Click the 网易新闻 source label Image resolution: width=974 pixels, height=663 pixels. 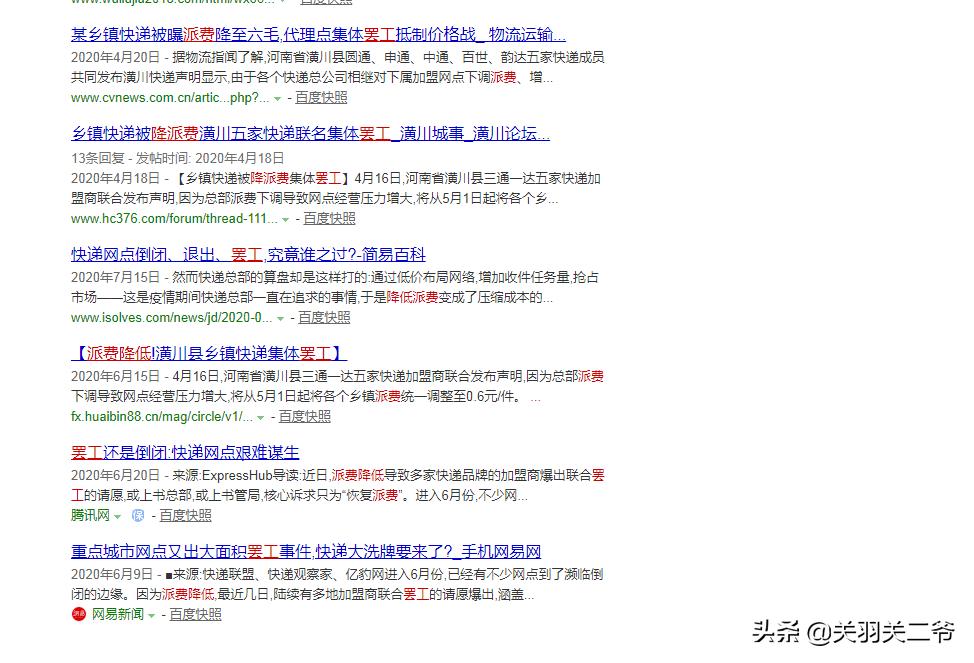[x=118, y=614]
